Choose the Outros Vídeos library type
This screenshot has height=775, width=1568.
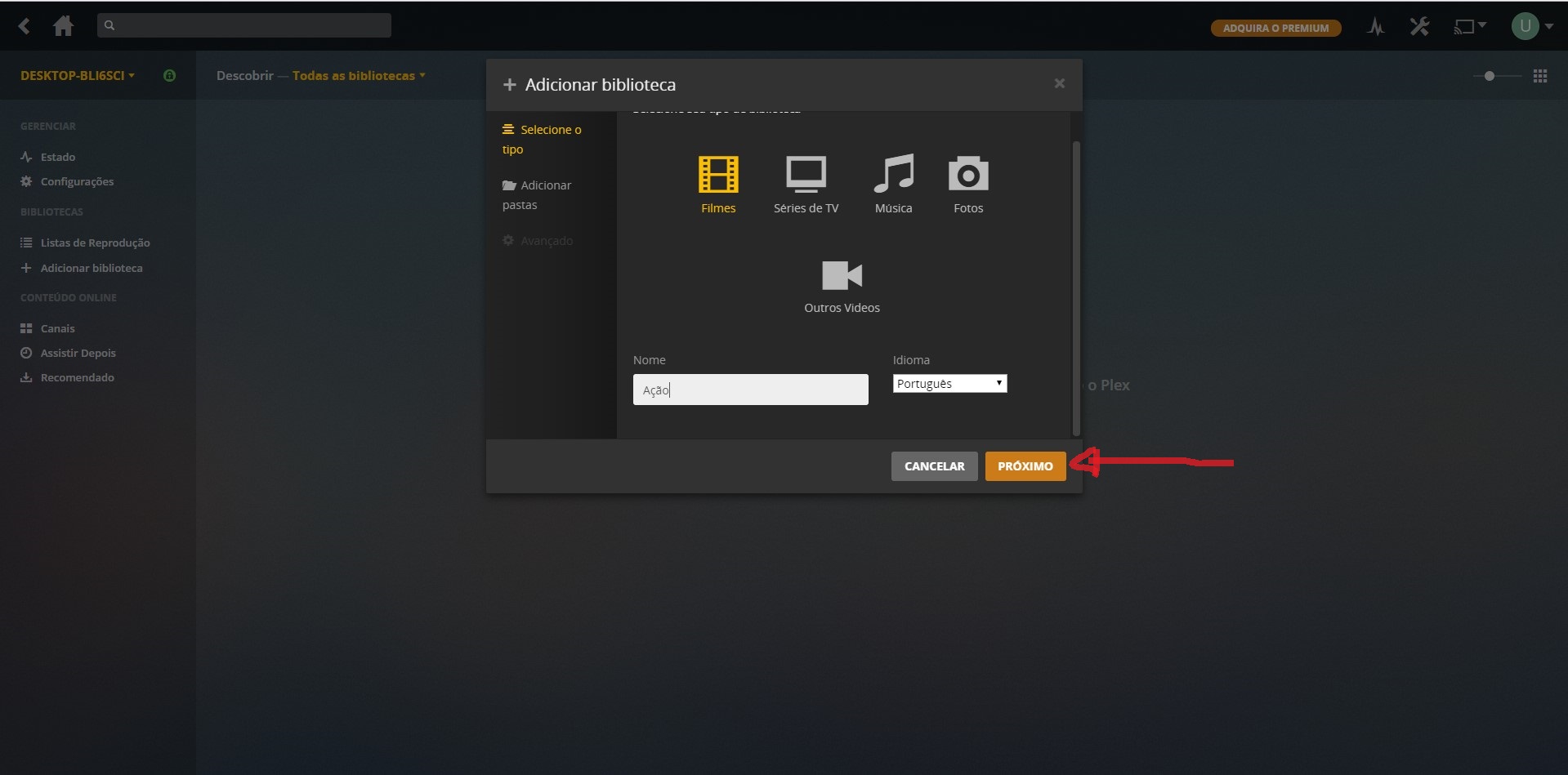tap(842, 287)
